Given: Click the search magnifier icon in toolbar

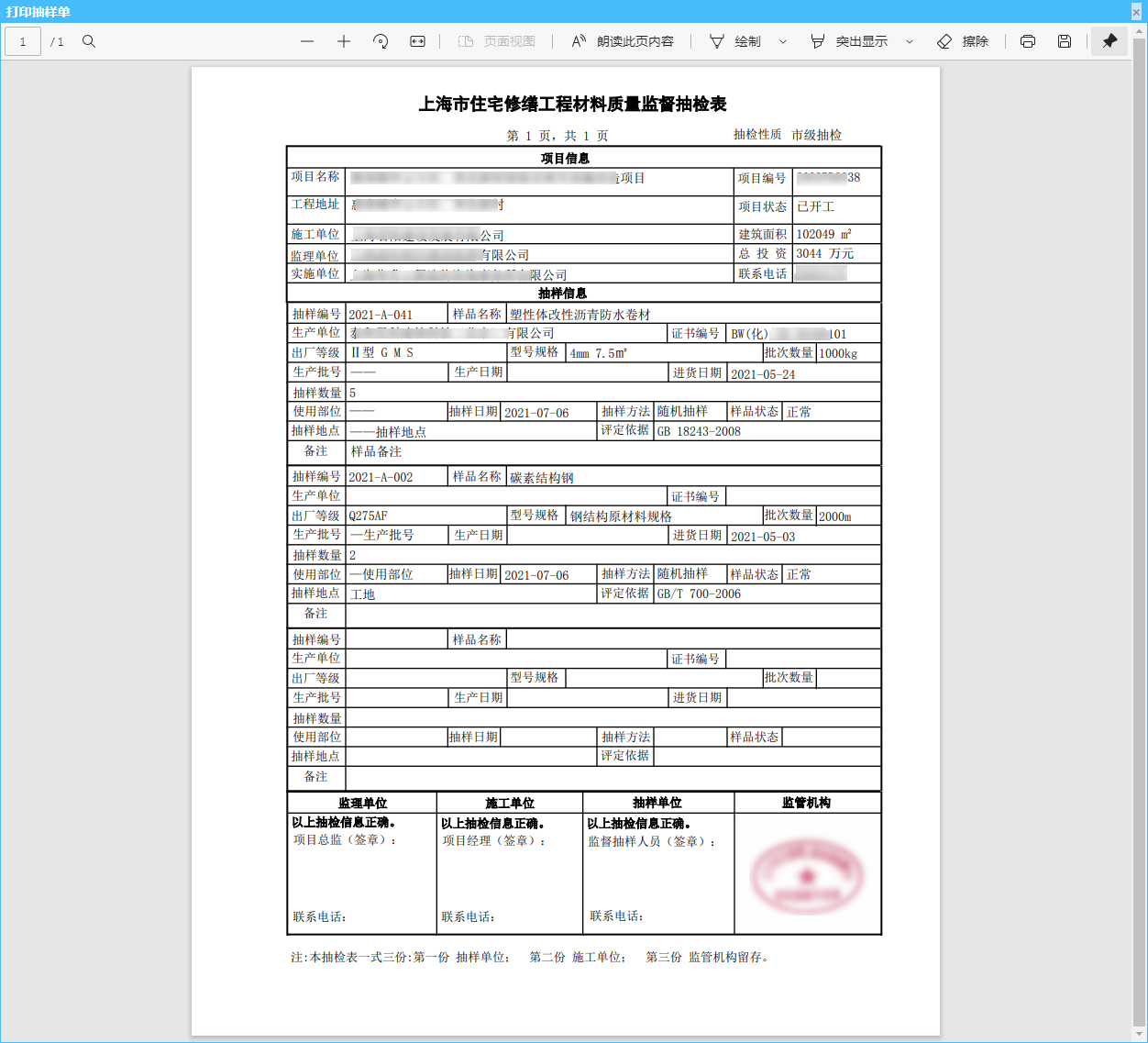Looking at the screenshot, I should coord(89,41).
